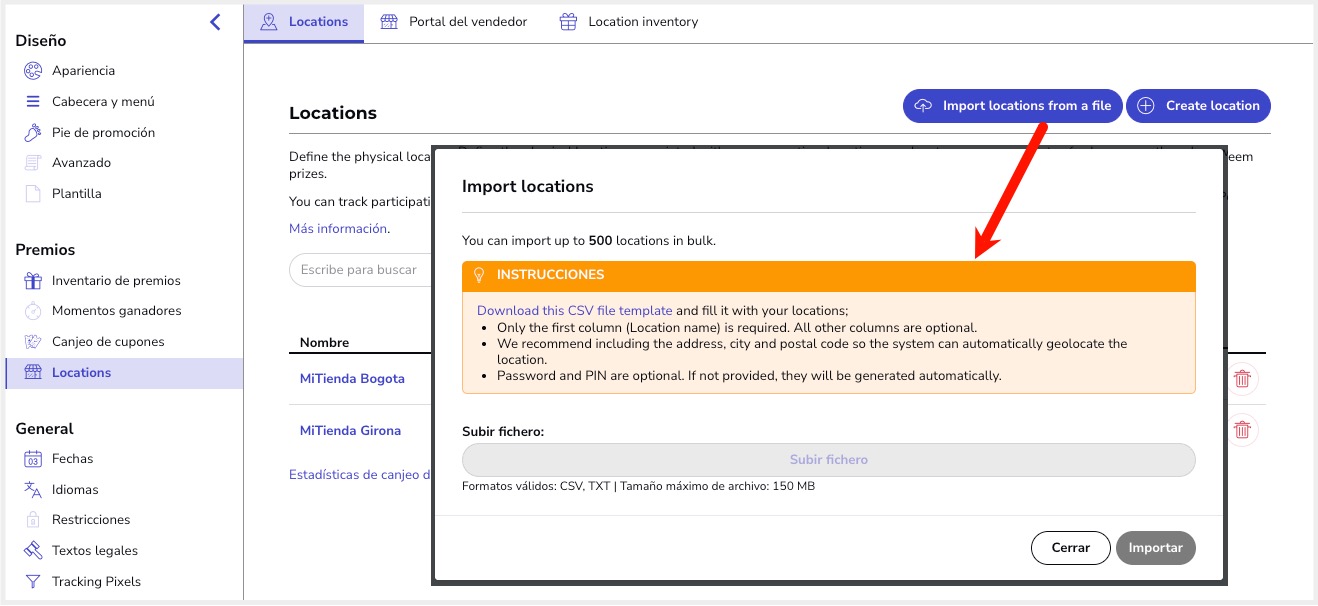Viewport: 1318px width, 606px height.
Task: Click the Plantilla page icon
Action: coord(33,194)
